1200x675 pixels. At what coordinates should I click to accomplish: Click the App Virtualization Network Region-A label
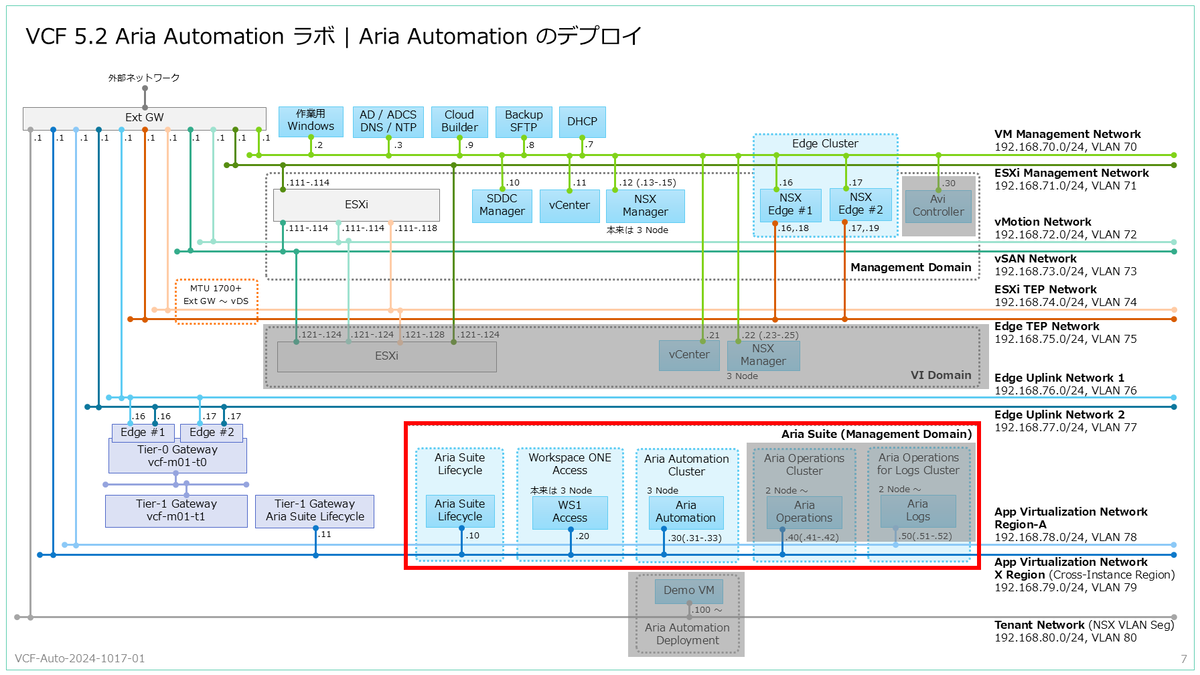pos(1071,518)
